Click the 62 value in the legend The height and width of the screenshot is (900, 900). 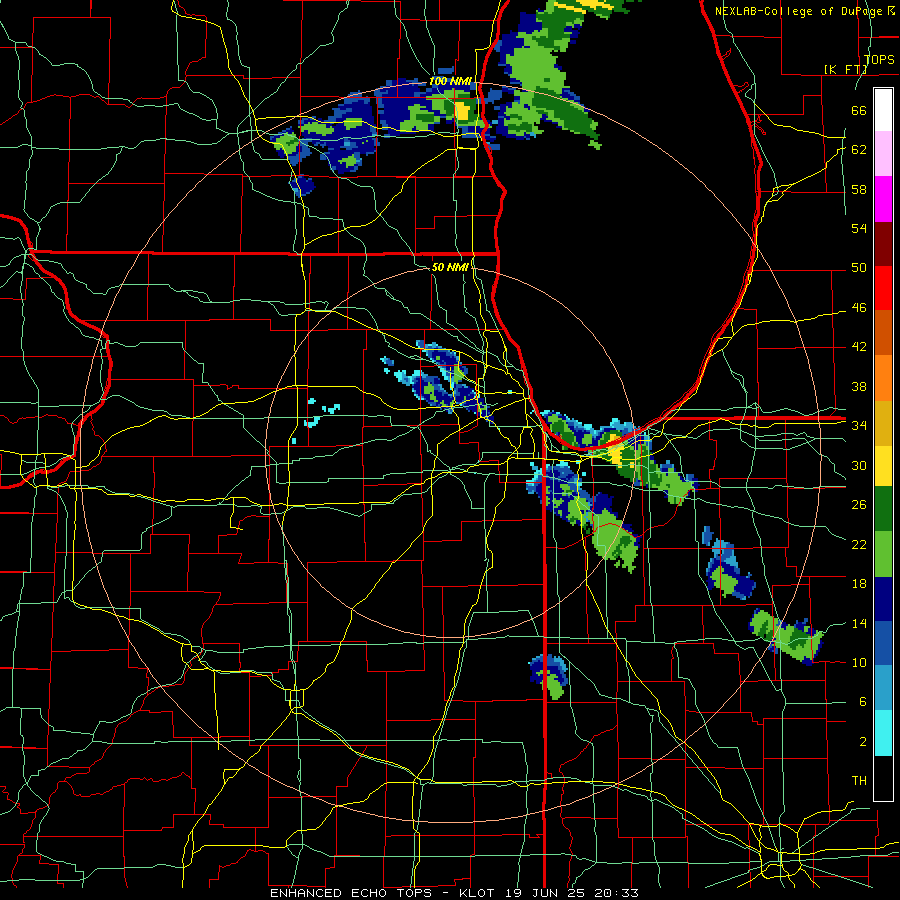tap(859, 150)
